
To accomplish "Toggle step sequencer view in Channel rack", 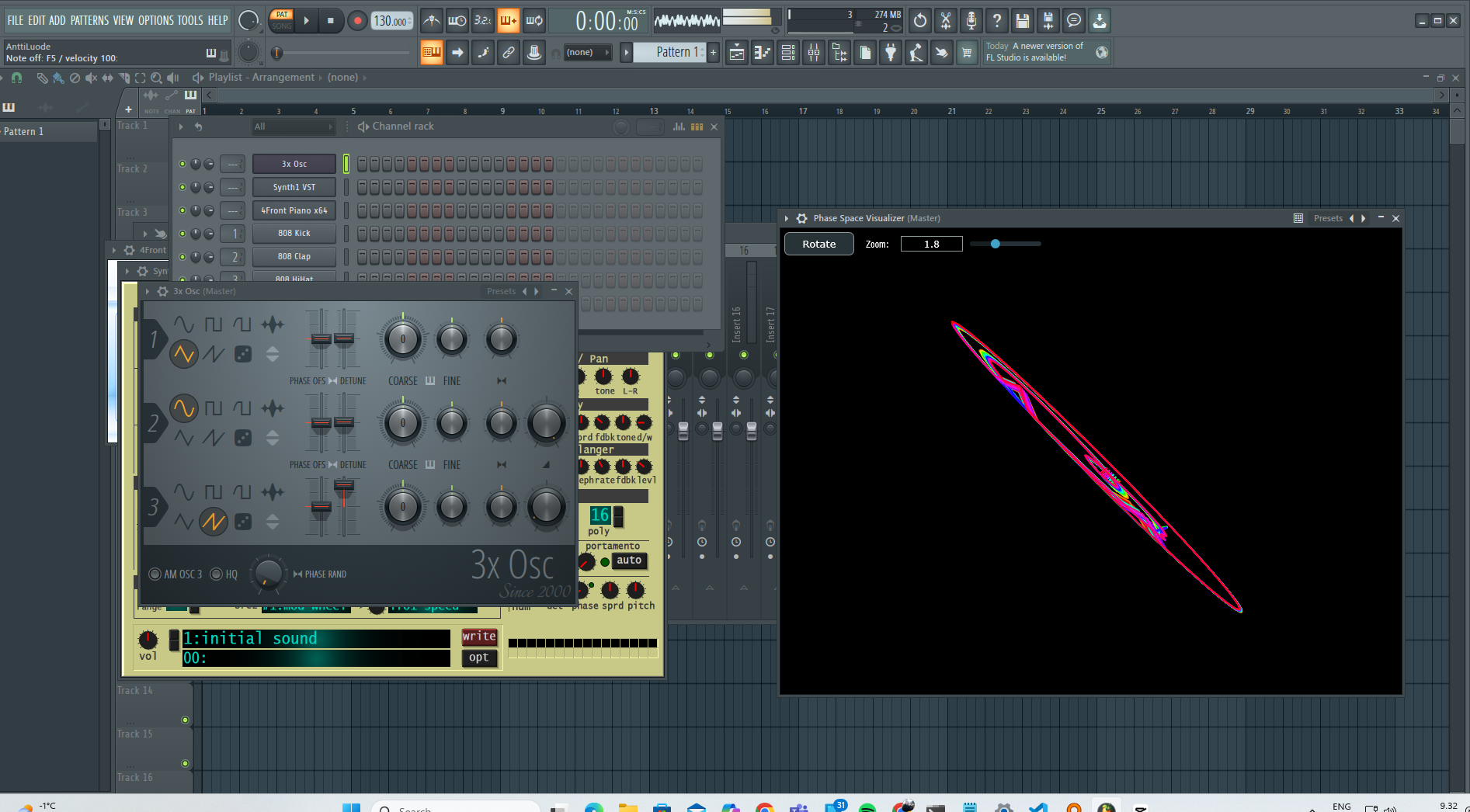I will (x=697, y=127).
